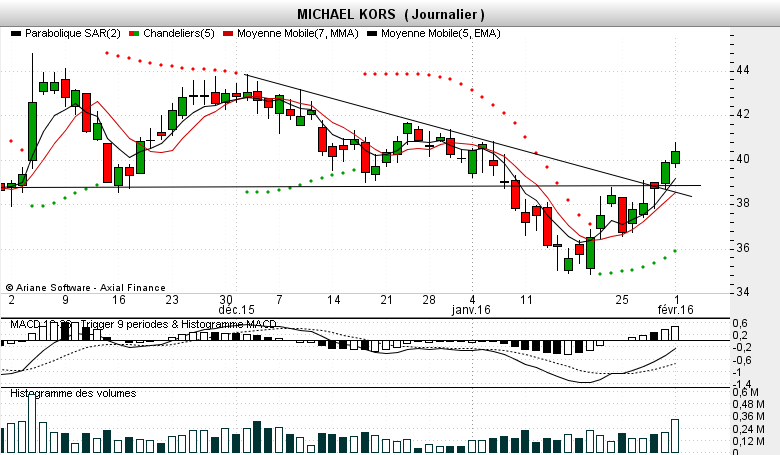
Task: Click the red Moyenne Mobile(7, MMA) swatch
Action: (228, 34)
